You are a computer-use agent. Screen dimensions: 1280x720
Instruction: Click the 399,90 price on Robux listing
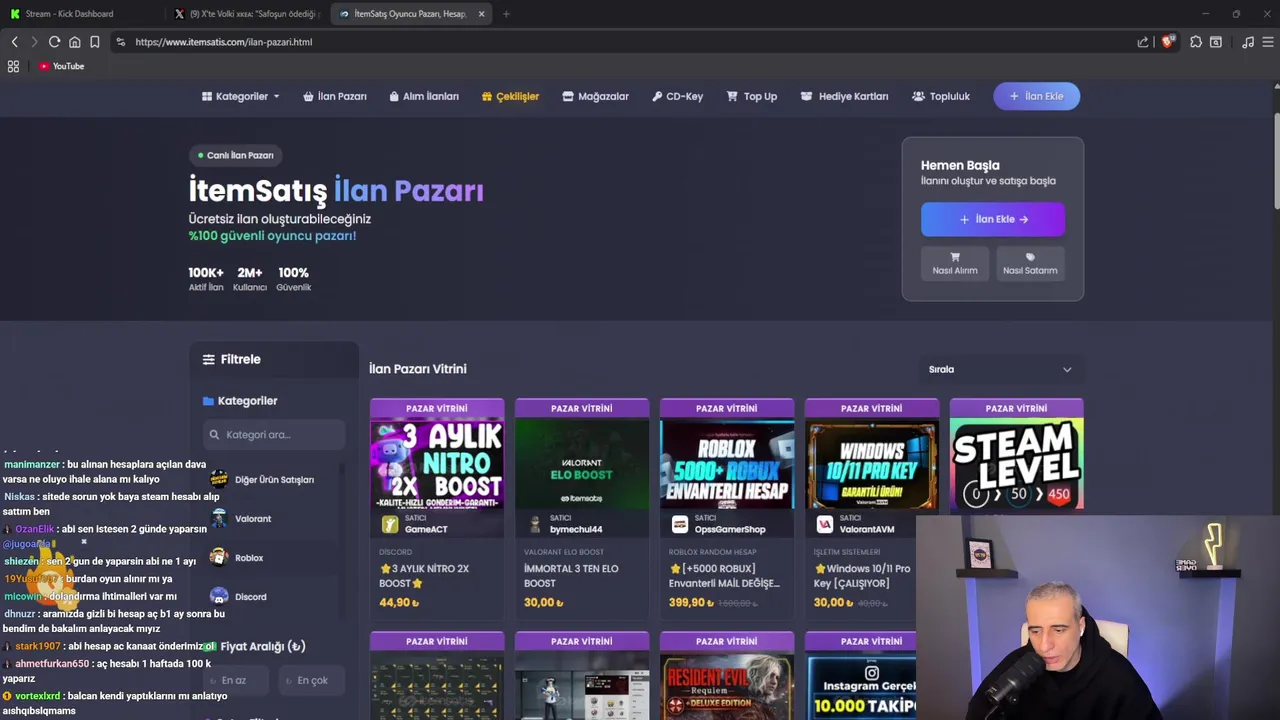click(691, 603)
